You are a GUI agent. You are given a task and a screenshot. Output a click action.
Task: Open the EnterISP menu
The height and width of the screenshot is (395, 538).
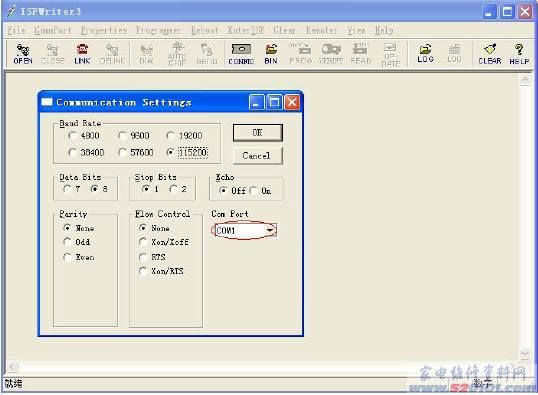point(246,30)
